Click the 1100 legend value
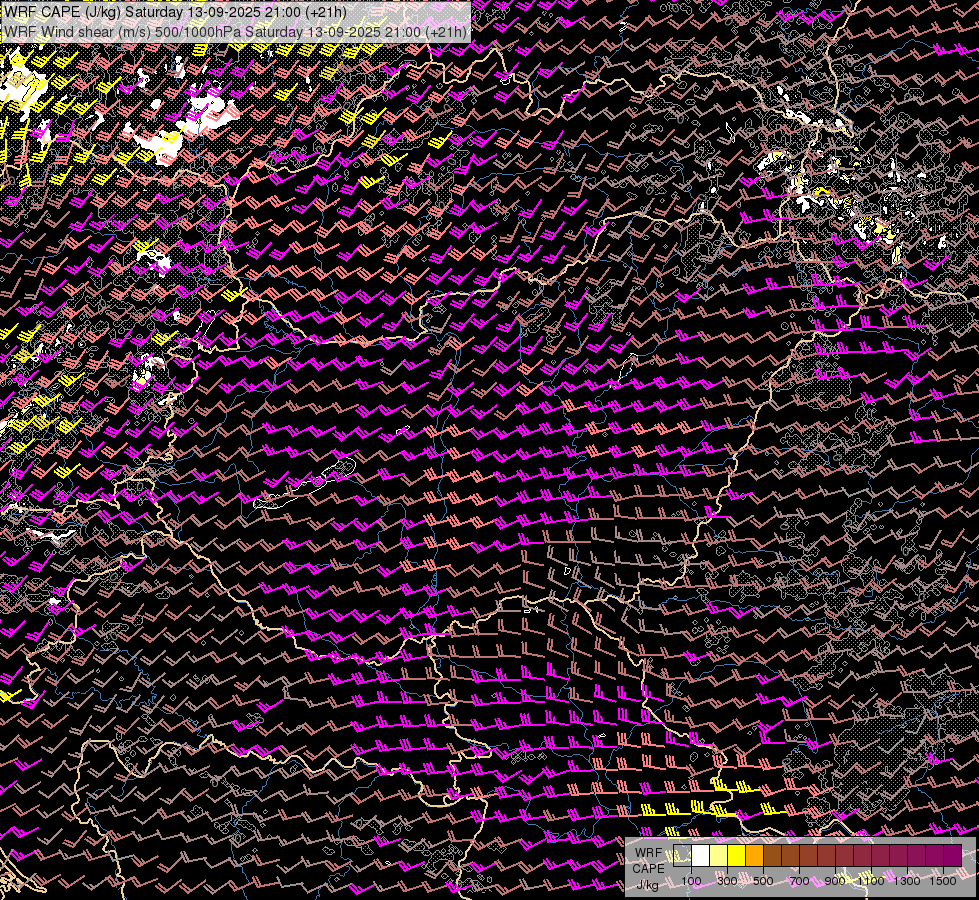 click(871, 881)
